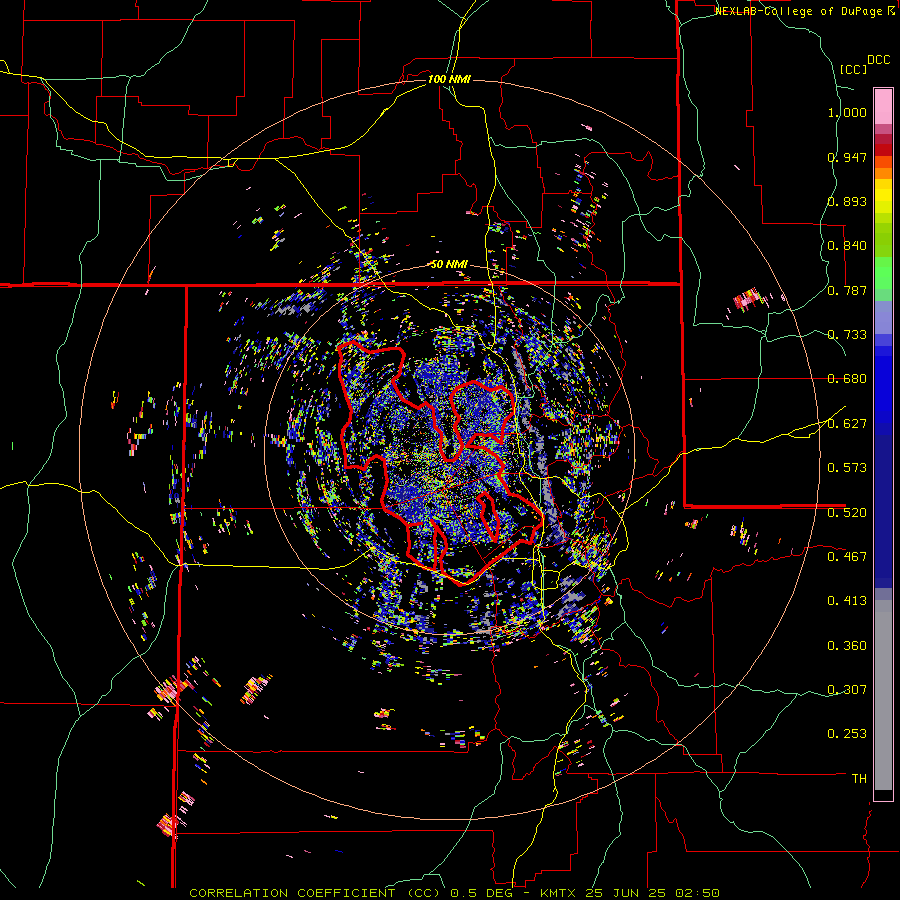Click the 0.947 legend value
The width and height of the screenshot is (900, 900).
[847, 157]
